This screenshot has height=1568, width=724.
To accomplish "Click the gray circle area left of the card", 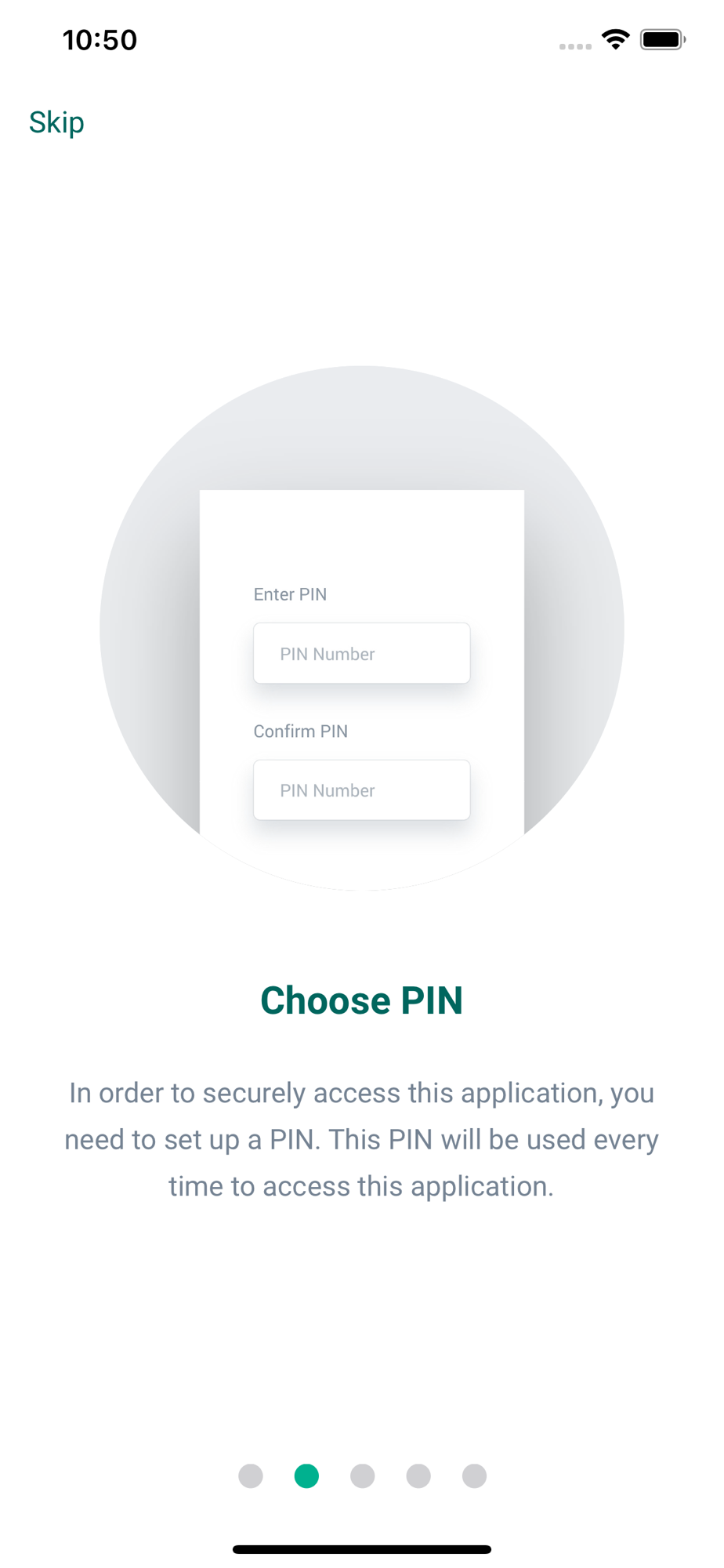I will pyautogui.click(x=149, y=627).
